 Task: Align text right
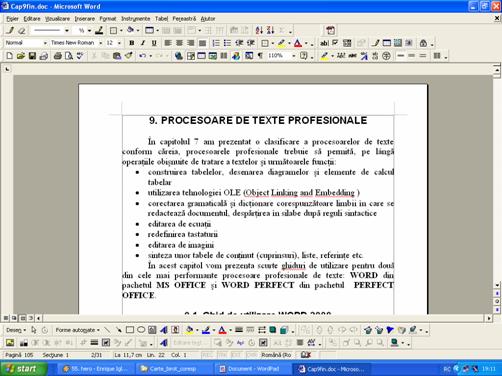[191, 43]
